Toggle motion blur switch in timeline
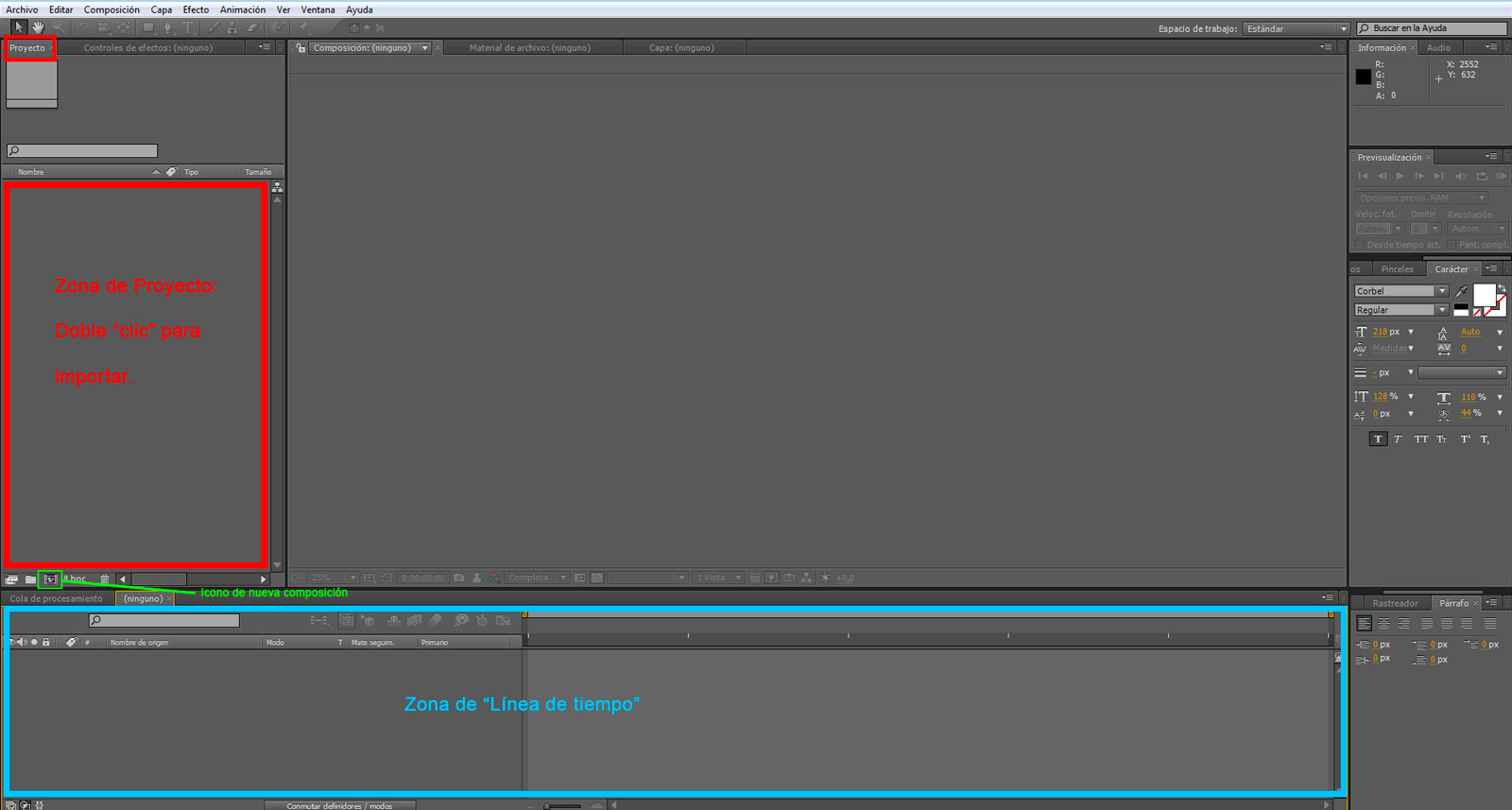The image size is (1512, 810). (x=436, y=620)
